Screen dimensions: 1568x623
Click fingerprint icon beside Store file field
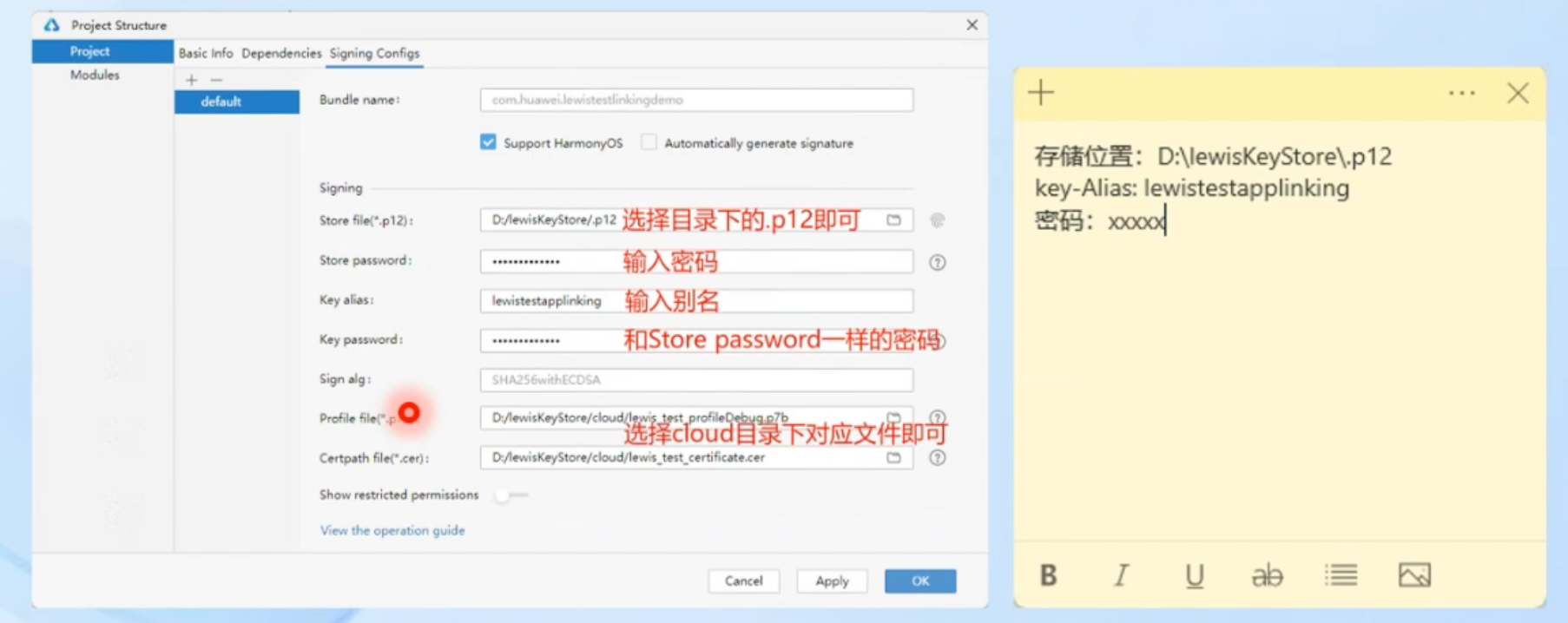(937, 220)
